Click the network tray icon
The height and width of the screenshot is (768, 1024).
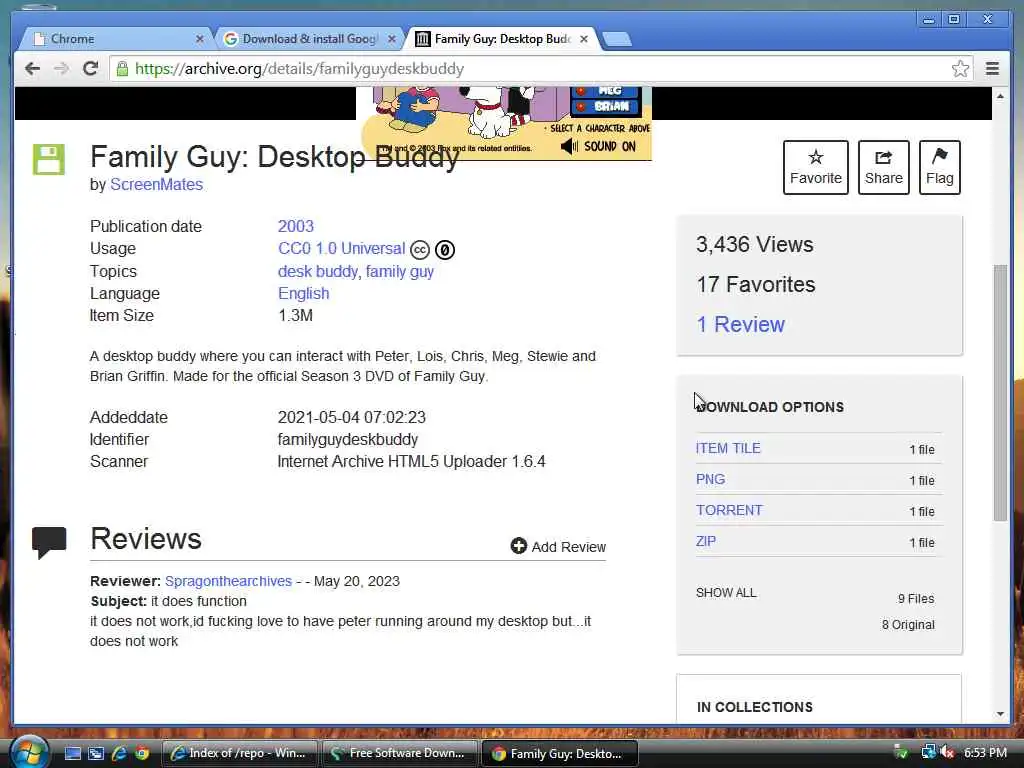pyautogui.click(x=928, y=753)
